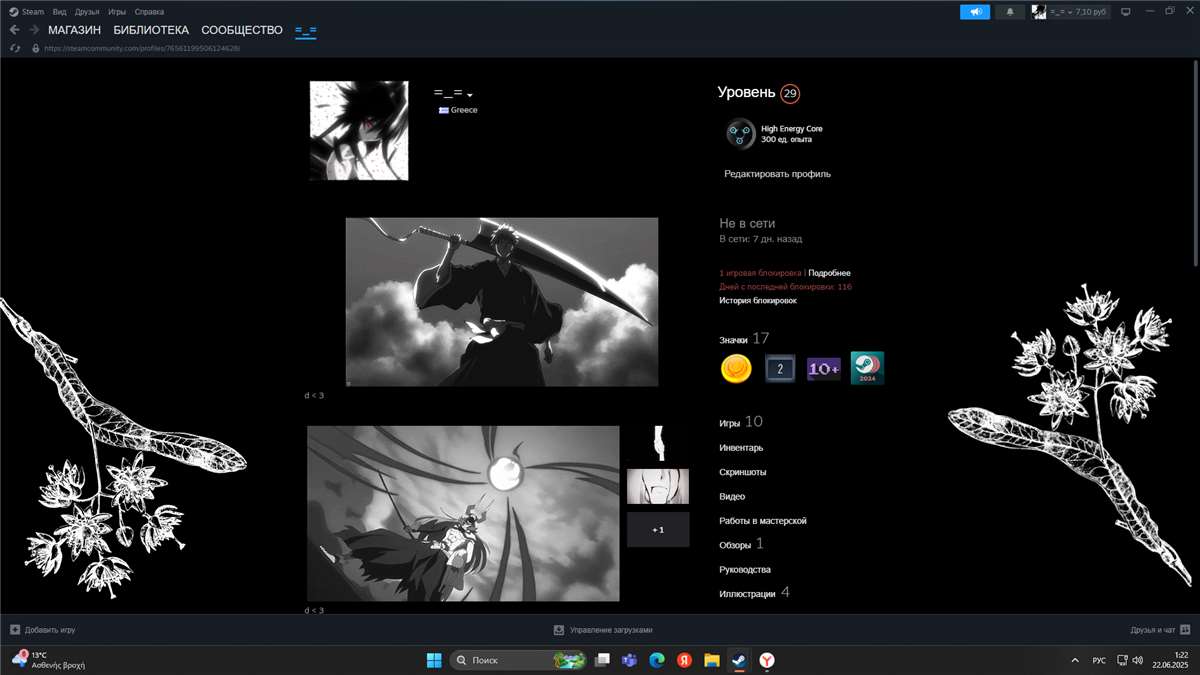The width and height of the screenshot is (1200, 675).
Task: Click the Подробнее ban details link
Action: point(830,273)
